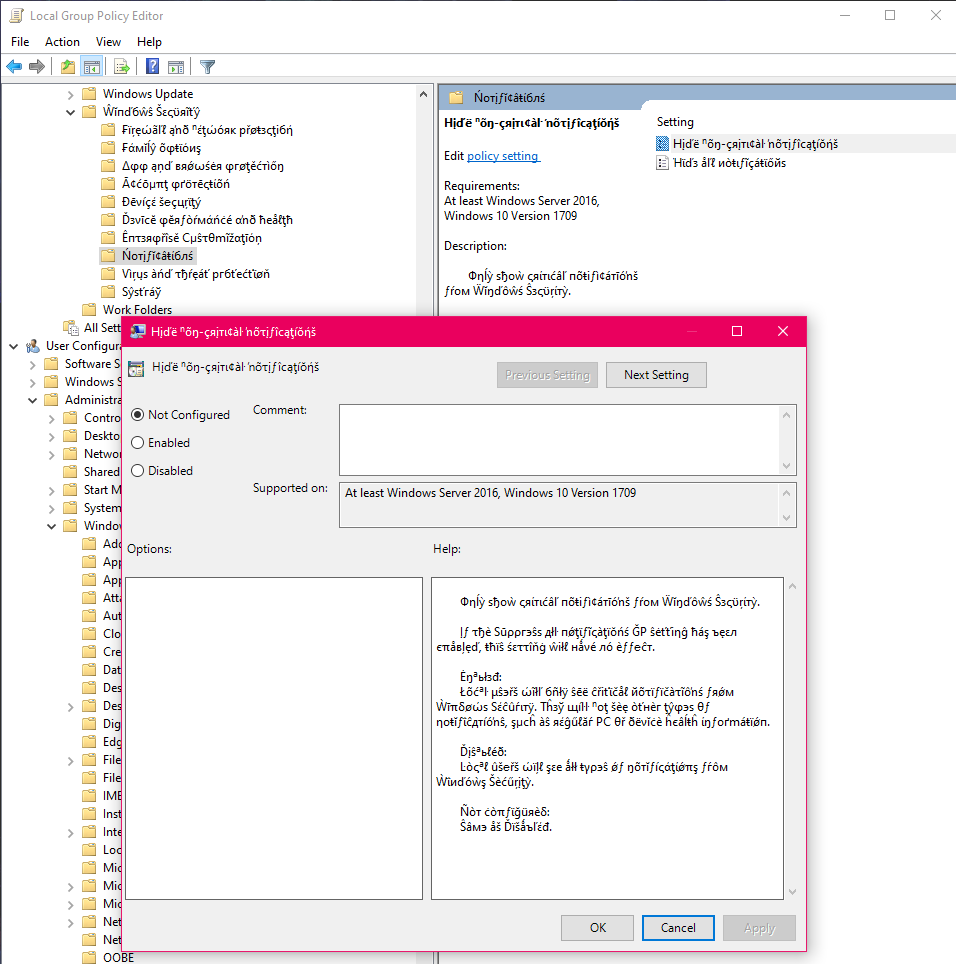The width and height of the screenshot is (956, 964).
Task: Click the Help text scroll-down arrow
Action: pyautogui.click(x=792, y=891)
